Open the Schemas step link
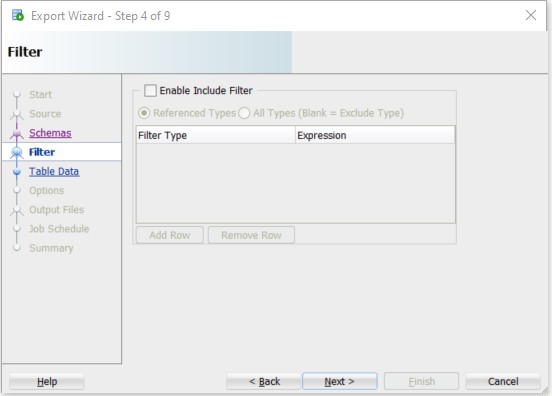The width and height of the screenshot is (552, 396). pos(50,133)
